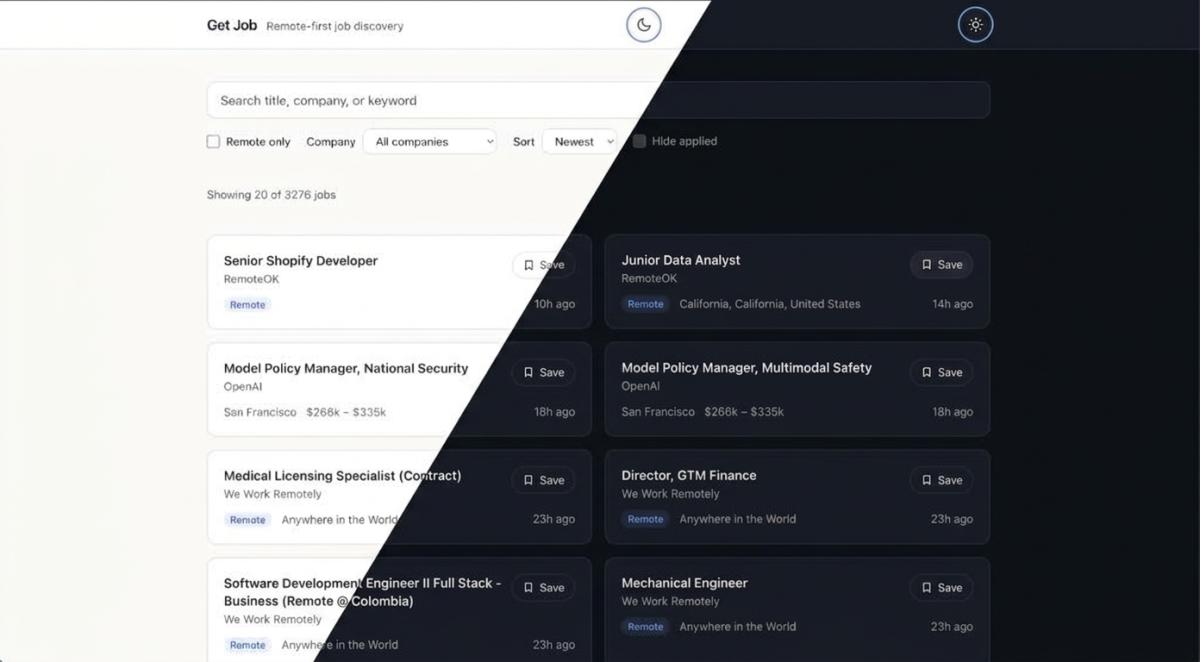Click San Francisco on the National Security card
This screenshot has width=1200, height=662.
coord(260,412)
